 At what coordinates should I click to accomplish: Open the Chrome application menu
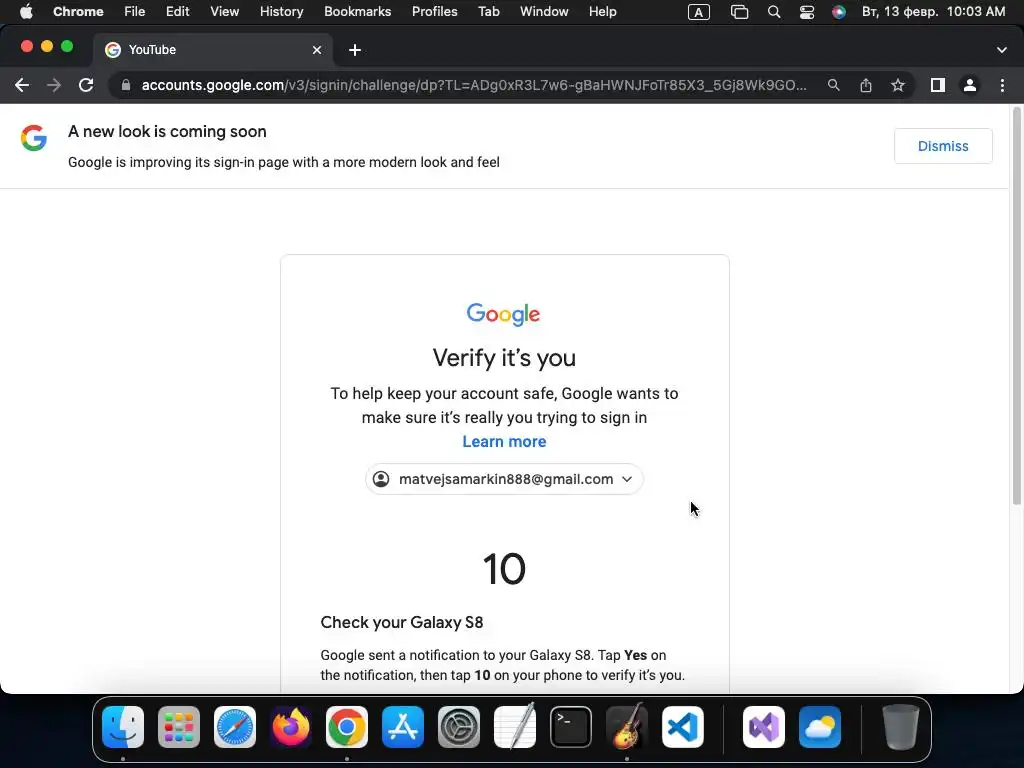click(78, 12)
